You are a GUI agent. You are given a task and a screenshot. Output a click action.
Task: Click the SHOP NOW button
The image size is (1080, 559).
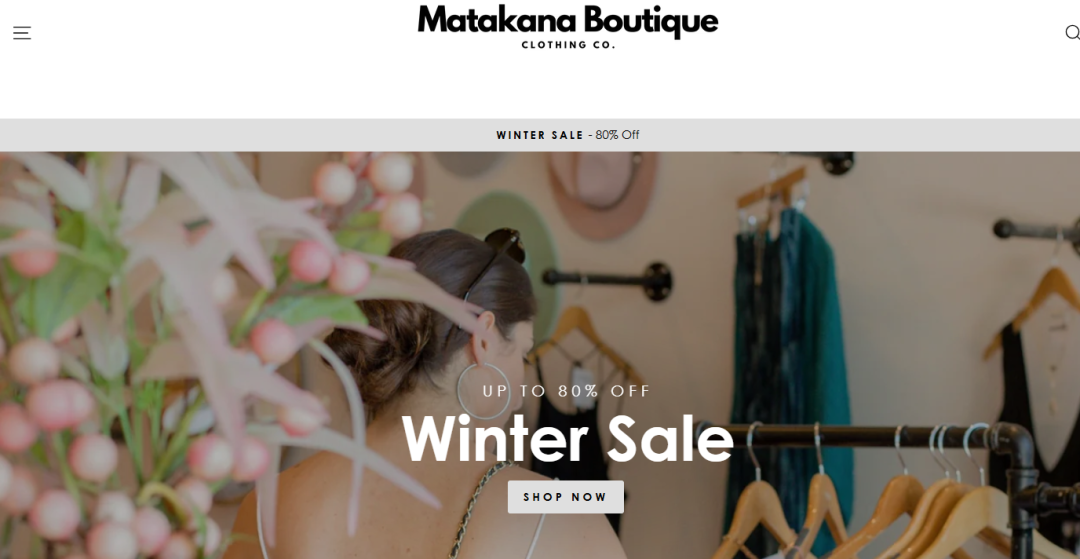[x=565, y=497]
